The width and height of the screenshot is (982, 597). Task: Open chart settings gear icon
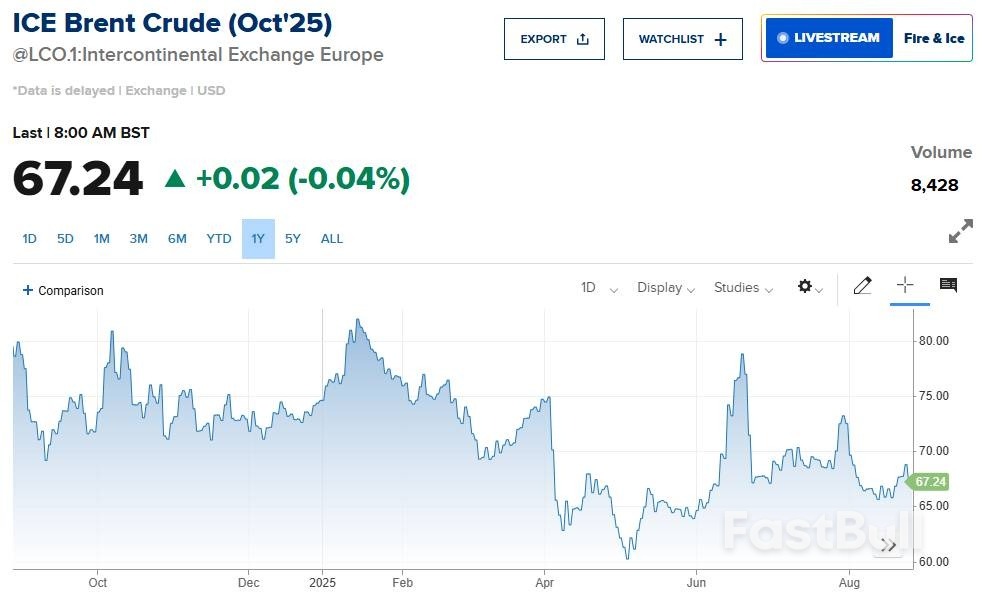tap(806, 287)
